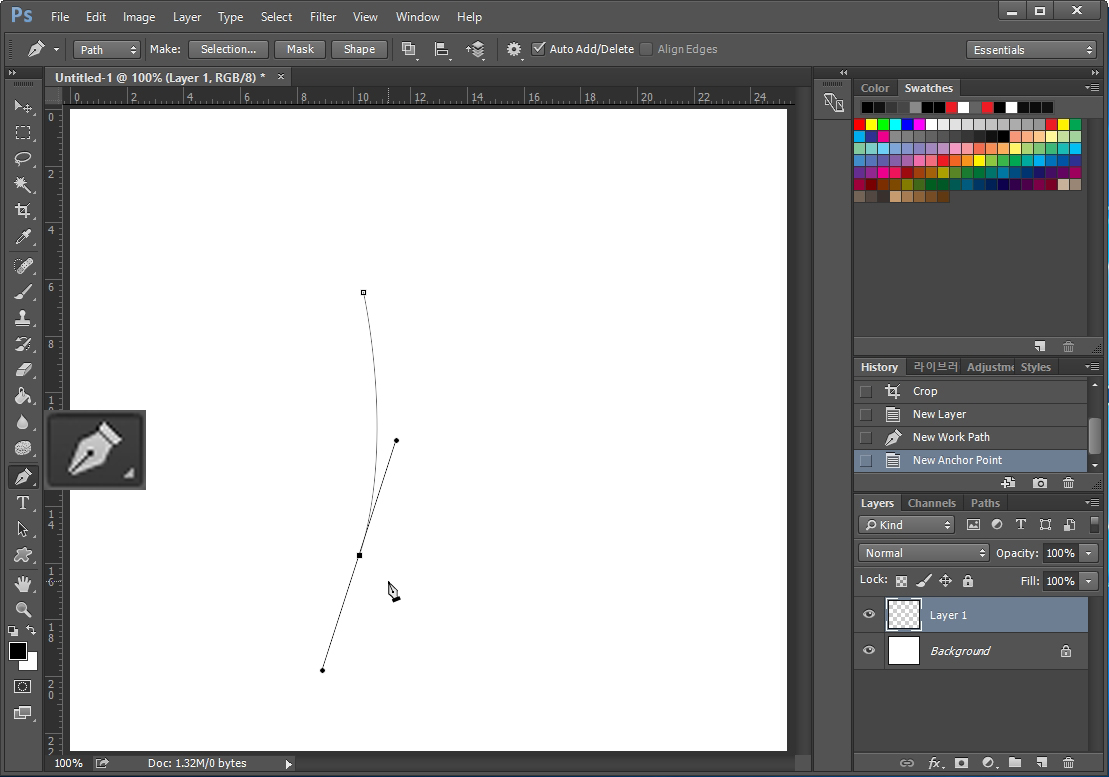Open the Tool Preset picker arrow
Viewport: 1109px width, 777px height.
click(x=56, y=49)
